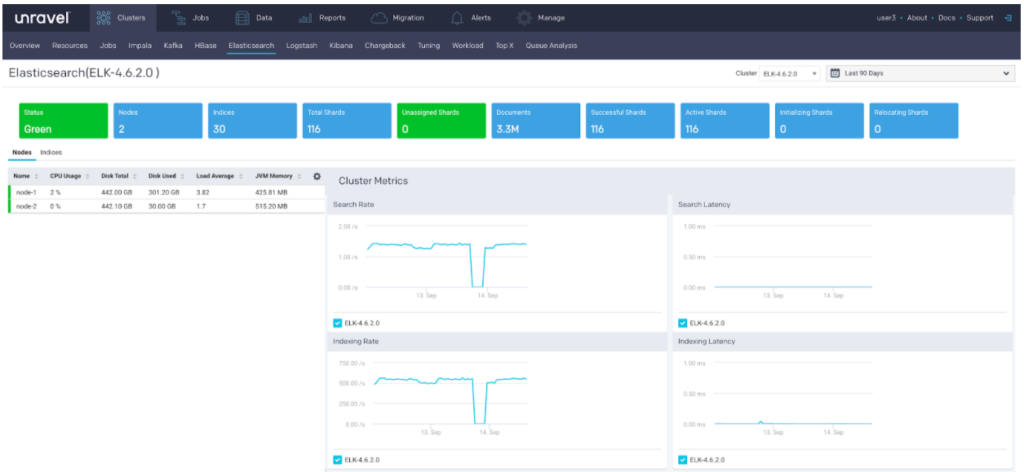Select the Nodes table tab

pos(22,152)
